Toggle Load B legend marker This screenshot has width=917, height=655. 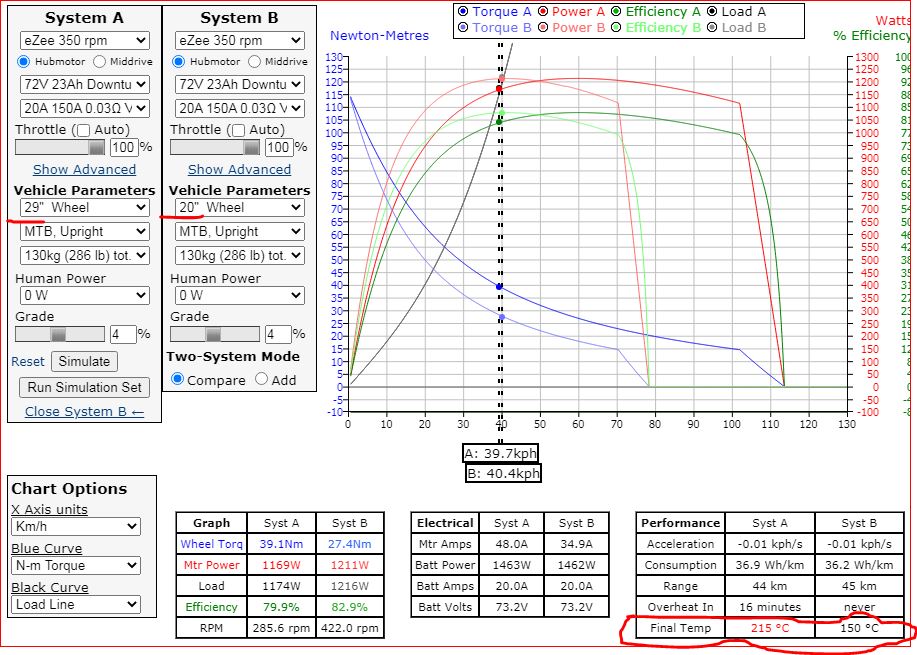click(711, 28)
